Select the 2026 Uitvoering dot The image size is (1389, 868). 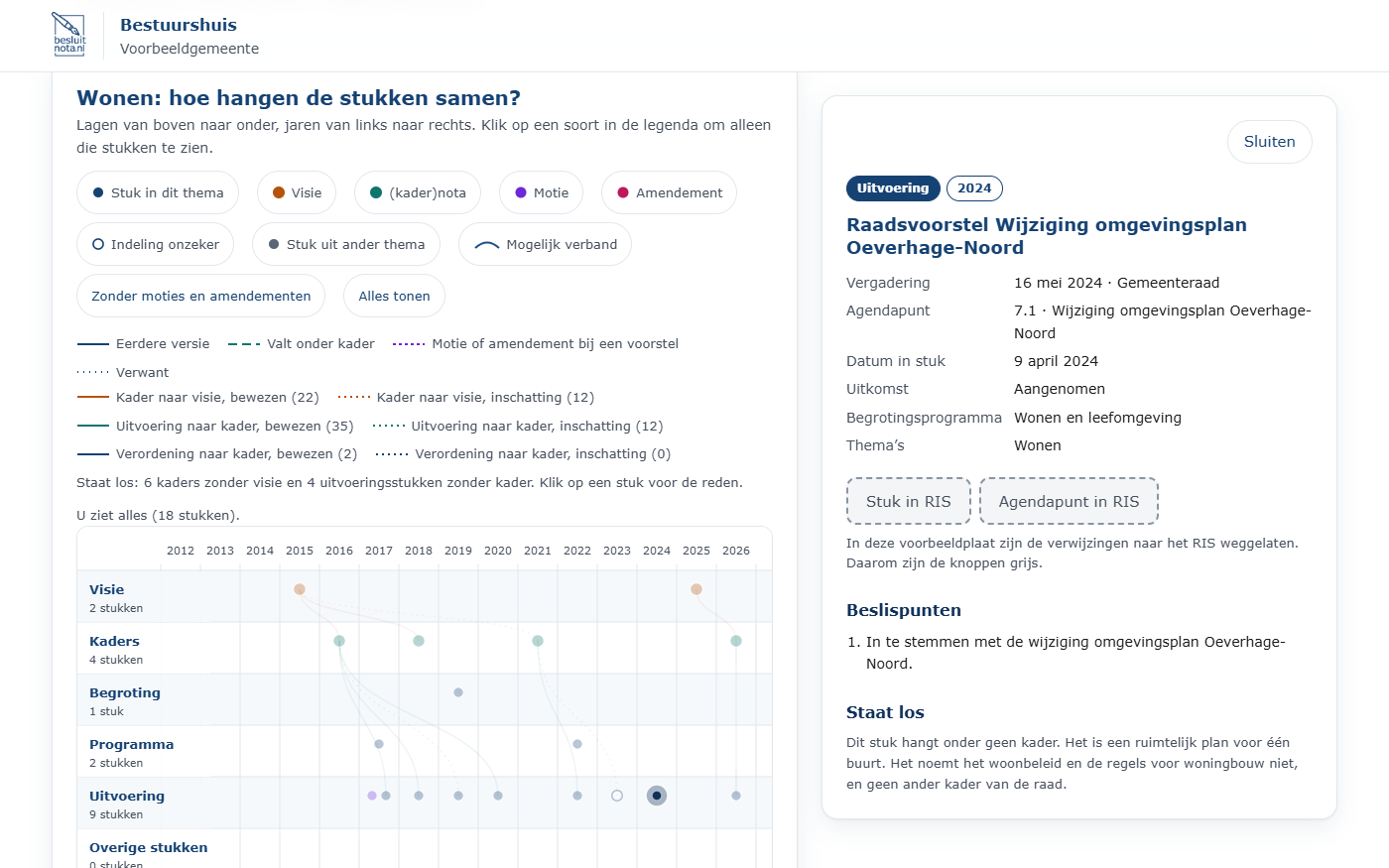click(736, 796)
